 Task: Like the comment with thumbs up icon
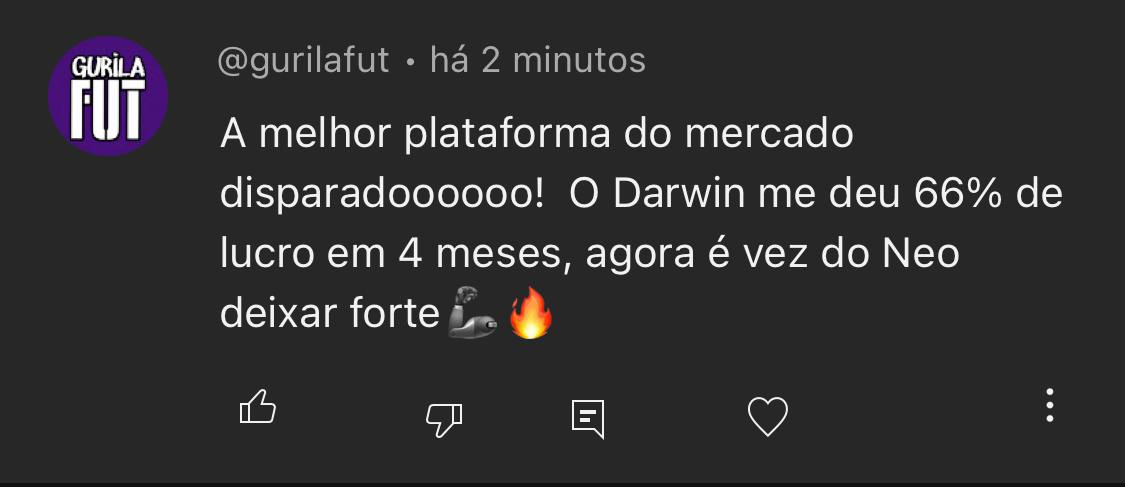click(x=257, y=407)
